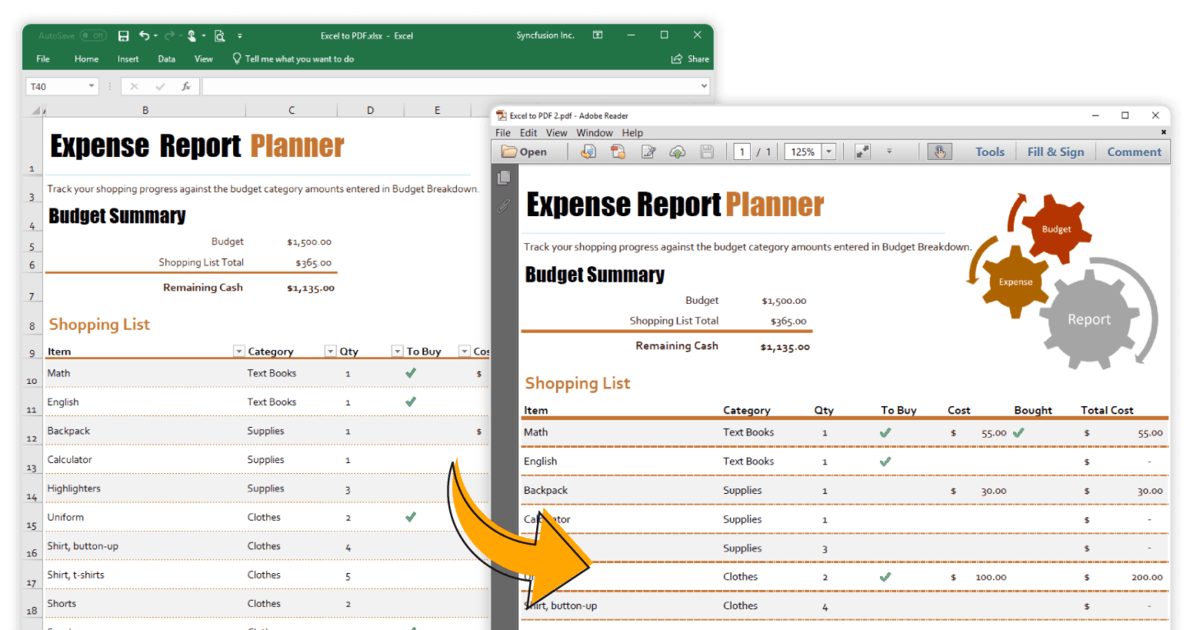1200x630 pixels.
Task: Click the read mode expand icon in Adobe Reader
Action: tap(862, 152)
